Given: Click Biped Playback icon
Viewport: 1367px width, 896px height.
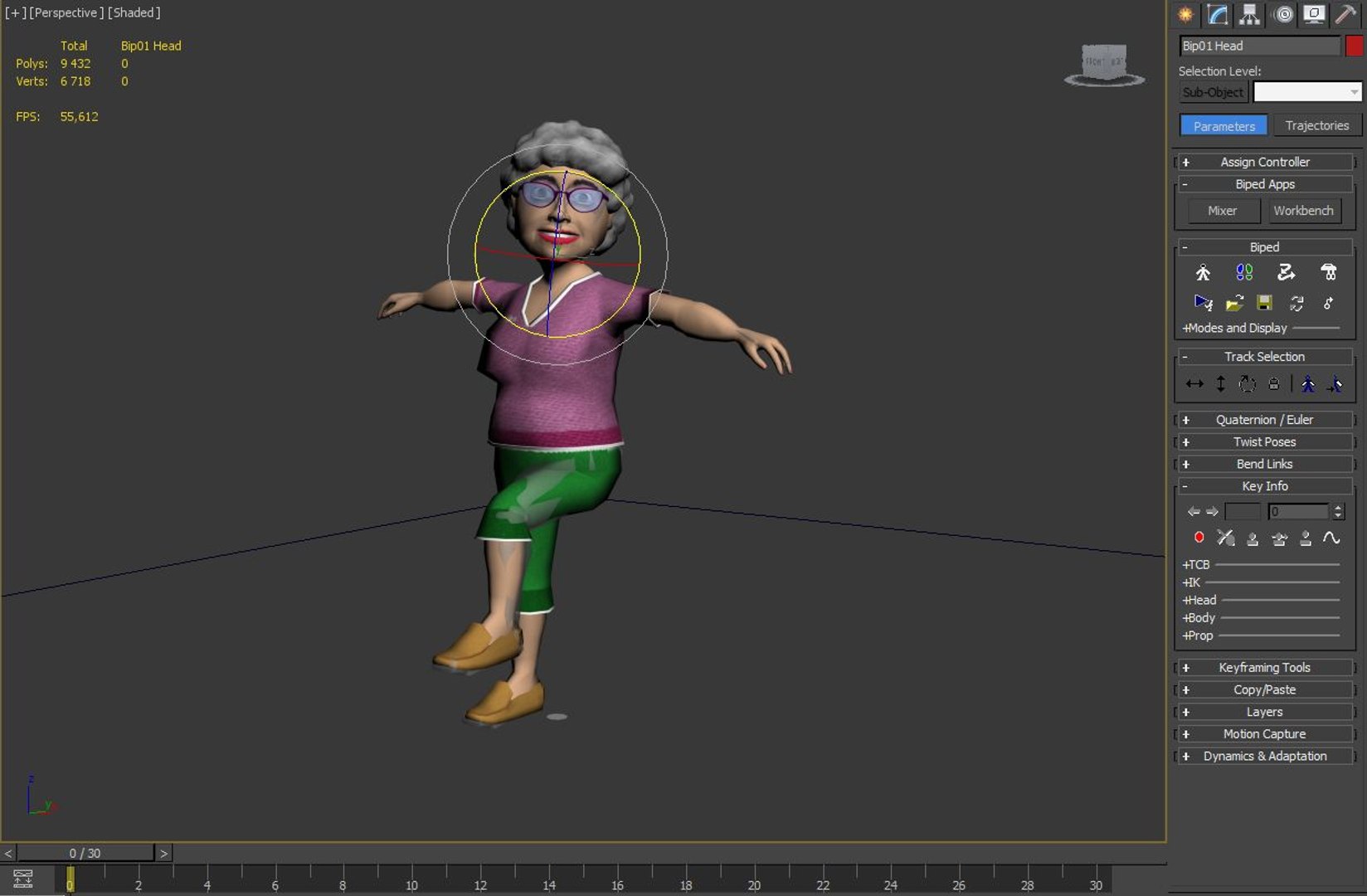Looking at the screenshot, I should coord(1203,303).
